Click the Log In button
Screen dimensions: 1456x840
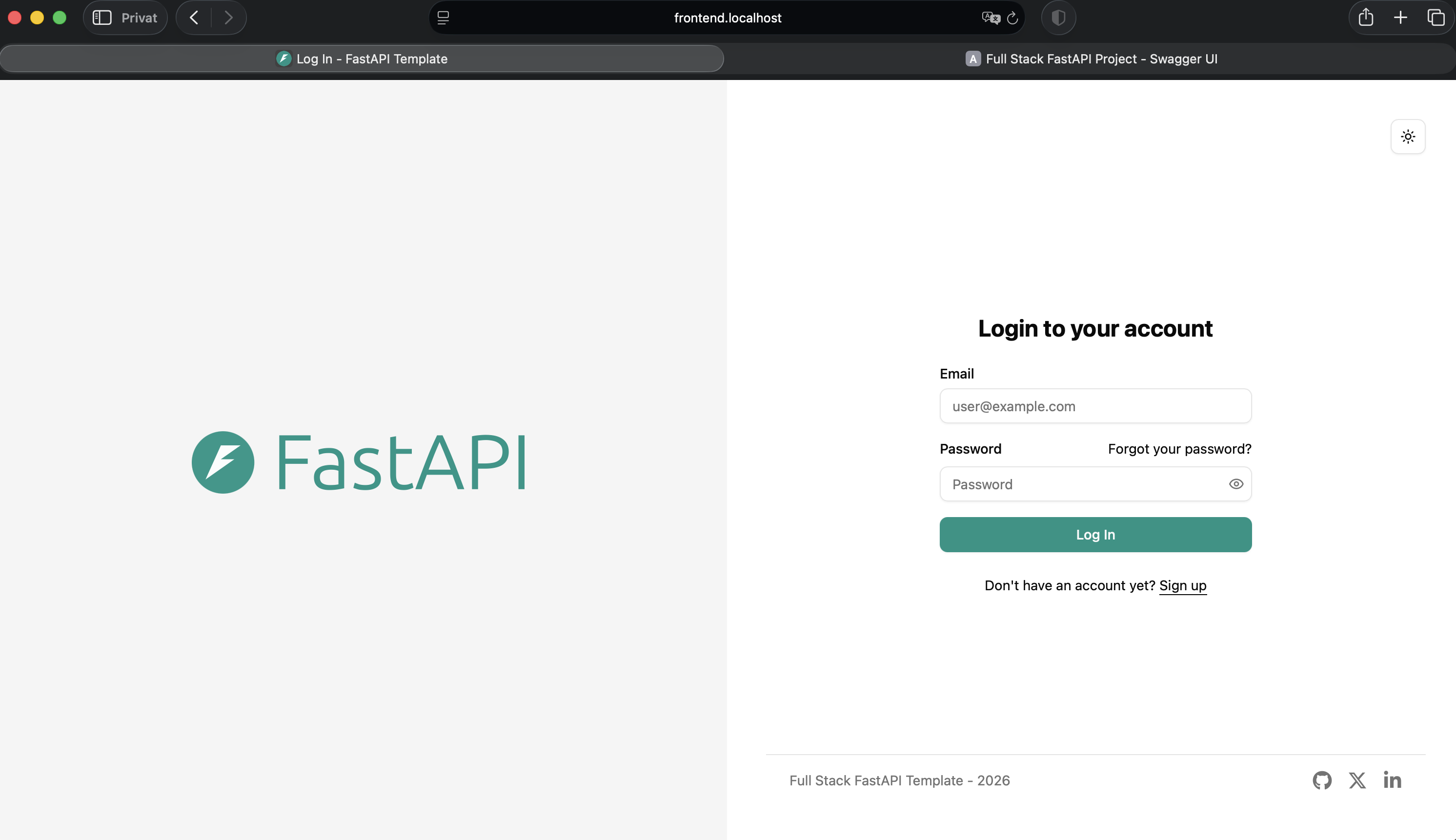[1095, 535]
